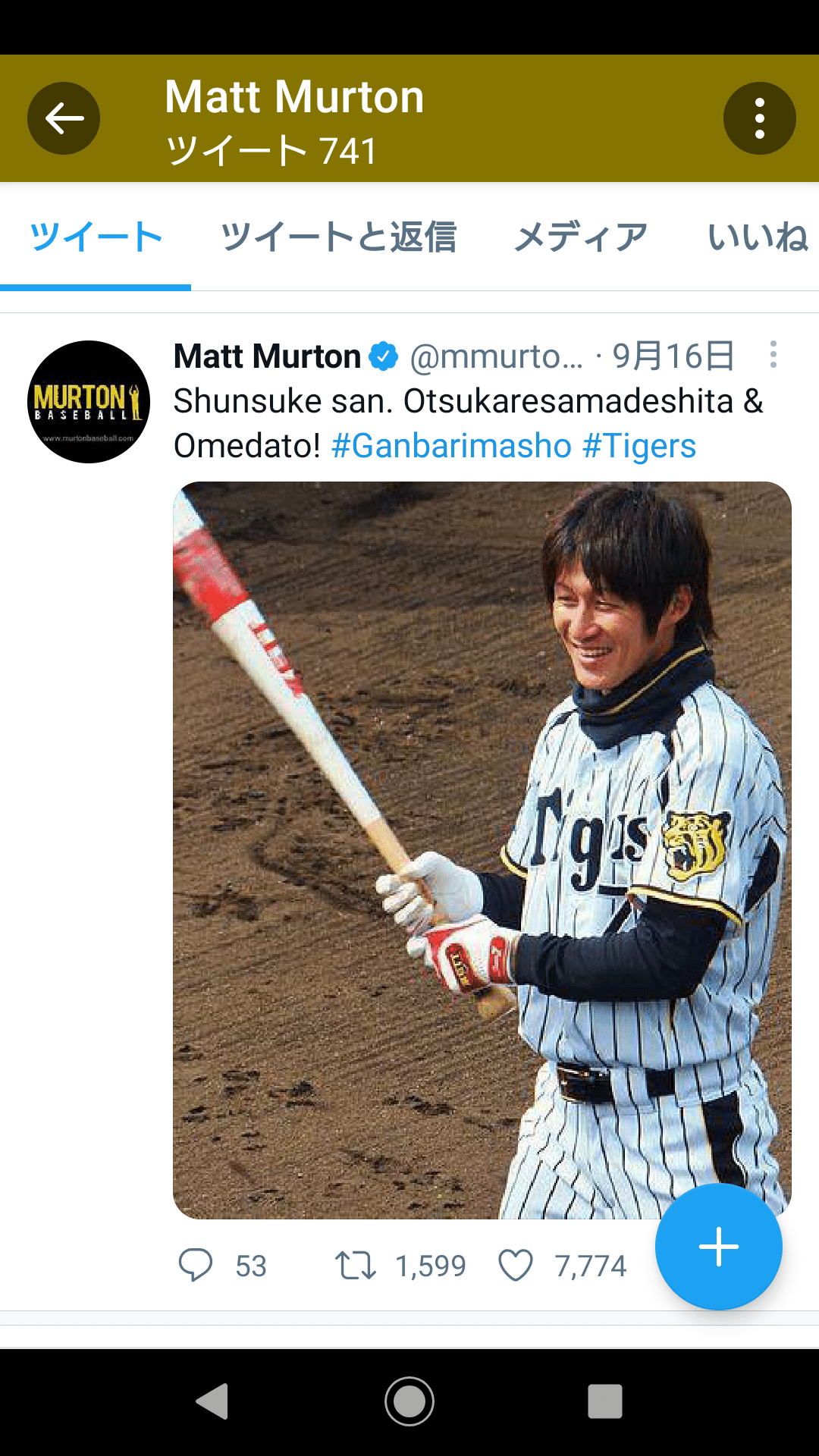
Task: Switch to いいね tab
Action: (x=758, y=237)
